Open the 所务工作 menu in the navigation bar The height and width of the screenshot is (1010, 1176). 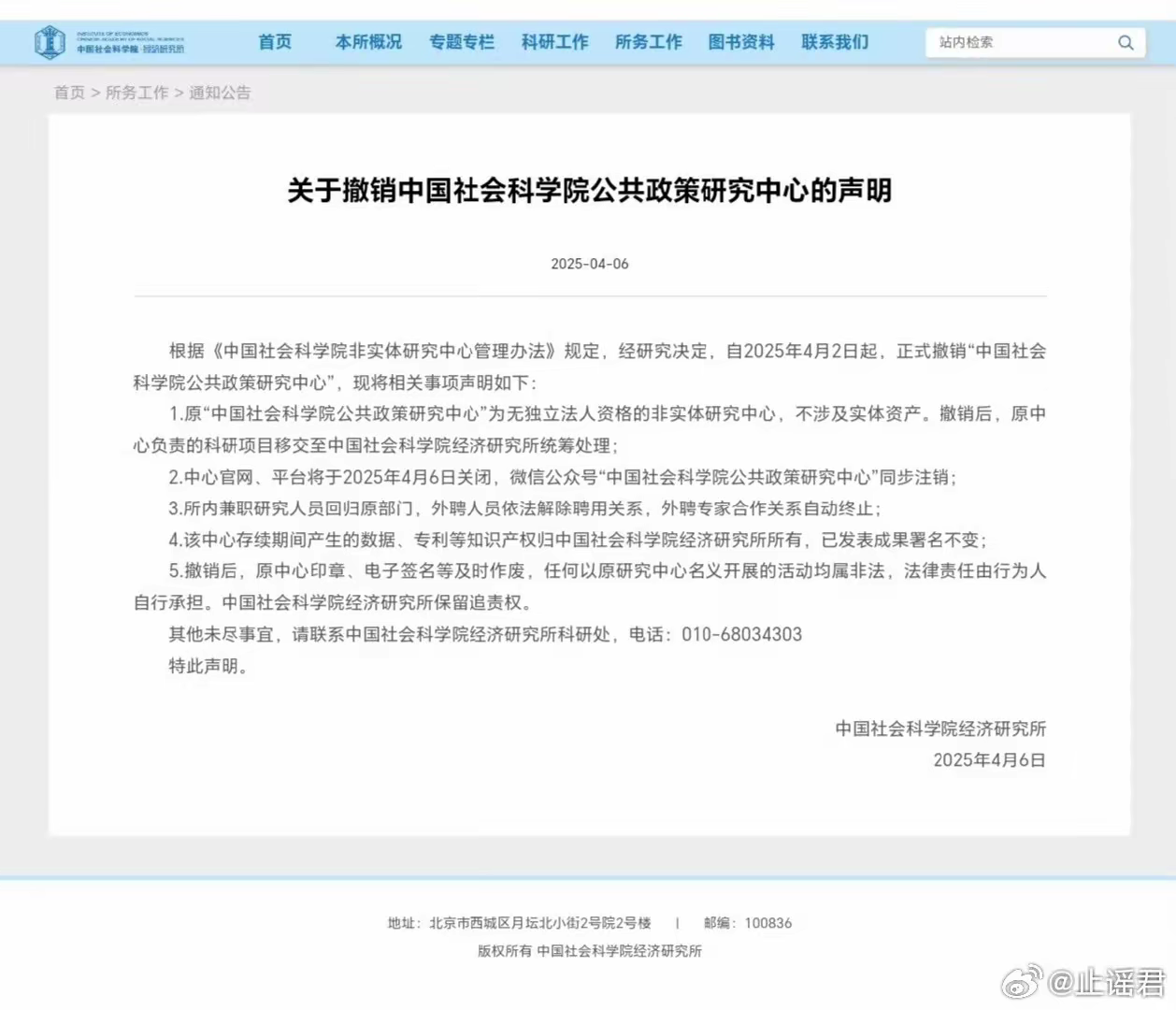[649, 42]
